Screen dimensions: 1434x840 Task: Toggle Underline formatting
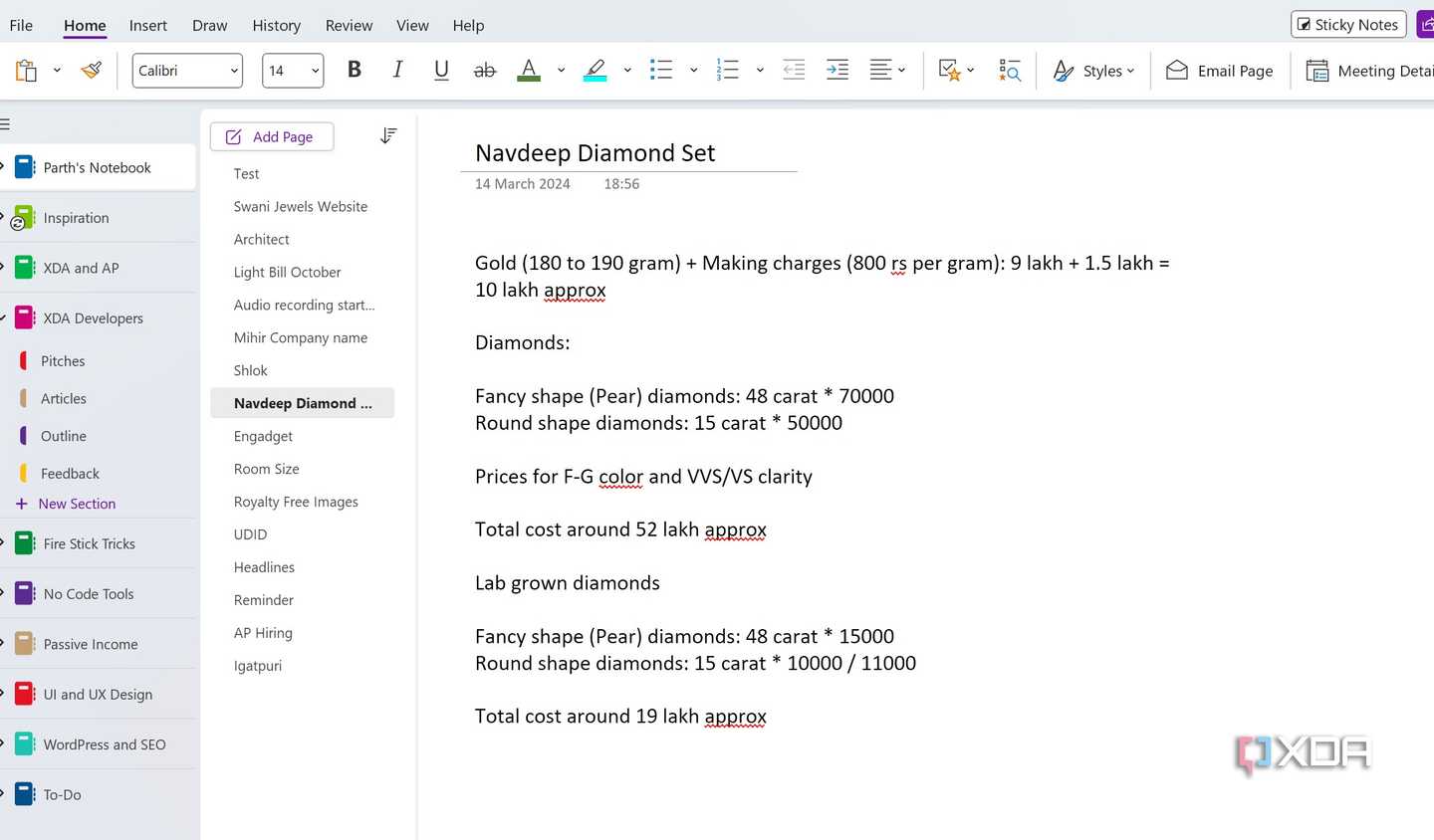pos(441,70)
